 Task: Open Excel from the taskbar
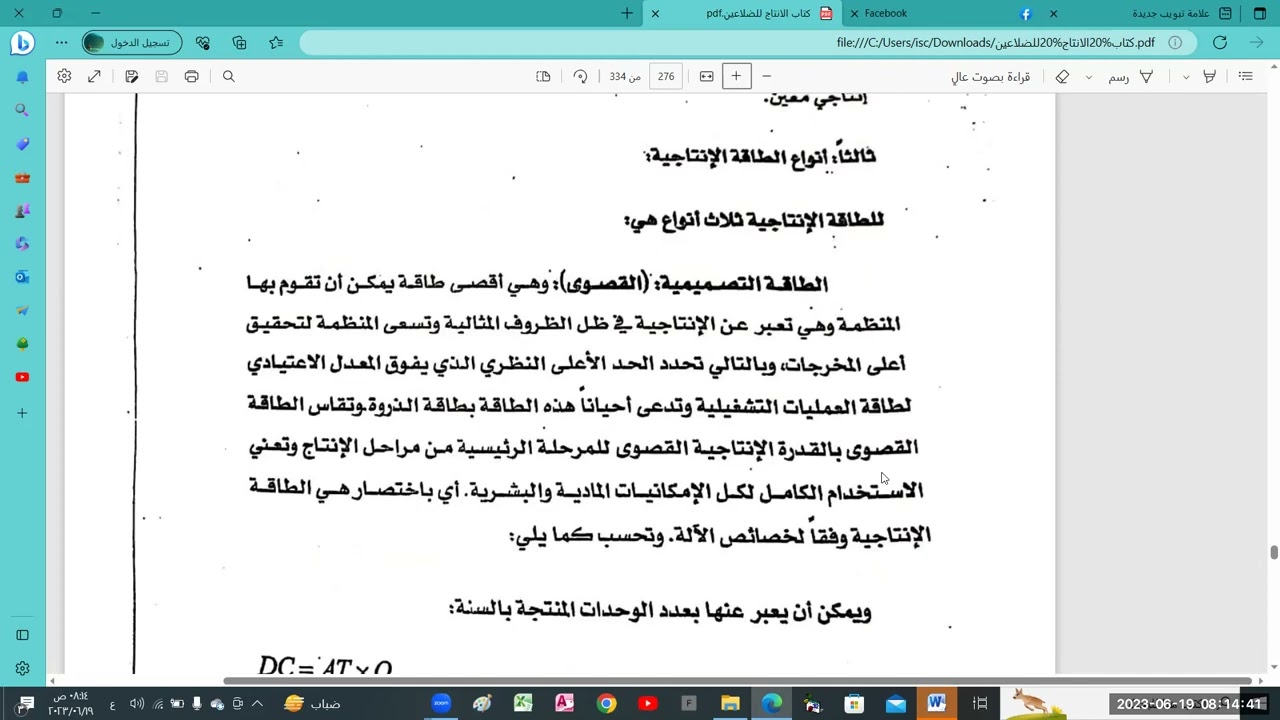[x=523, y=704]
